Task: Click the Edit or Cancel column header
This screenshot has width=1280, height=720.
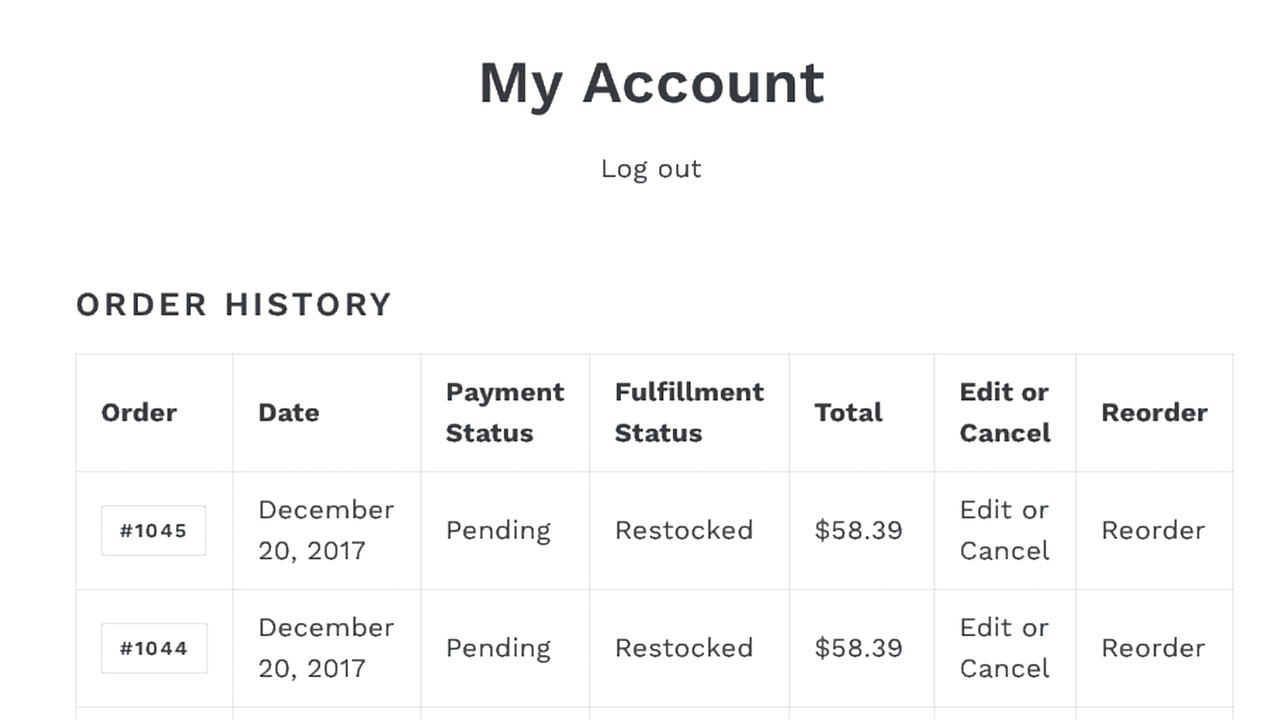Action: [1004, 412]
